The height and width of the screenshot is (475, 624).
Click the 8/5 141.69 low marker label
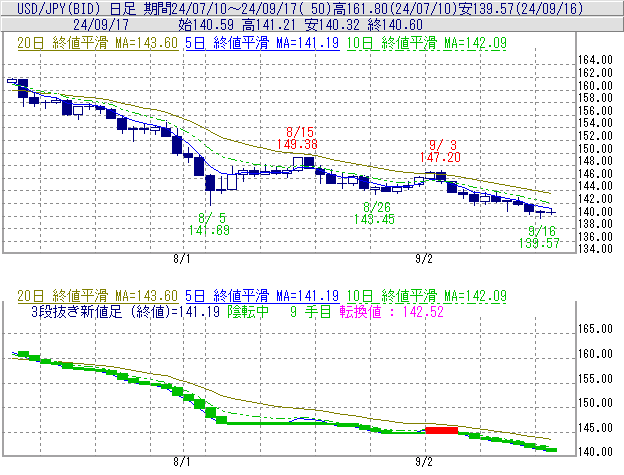click(x=209, y=224)
